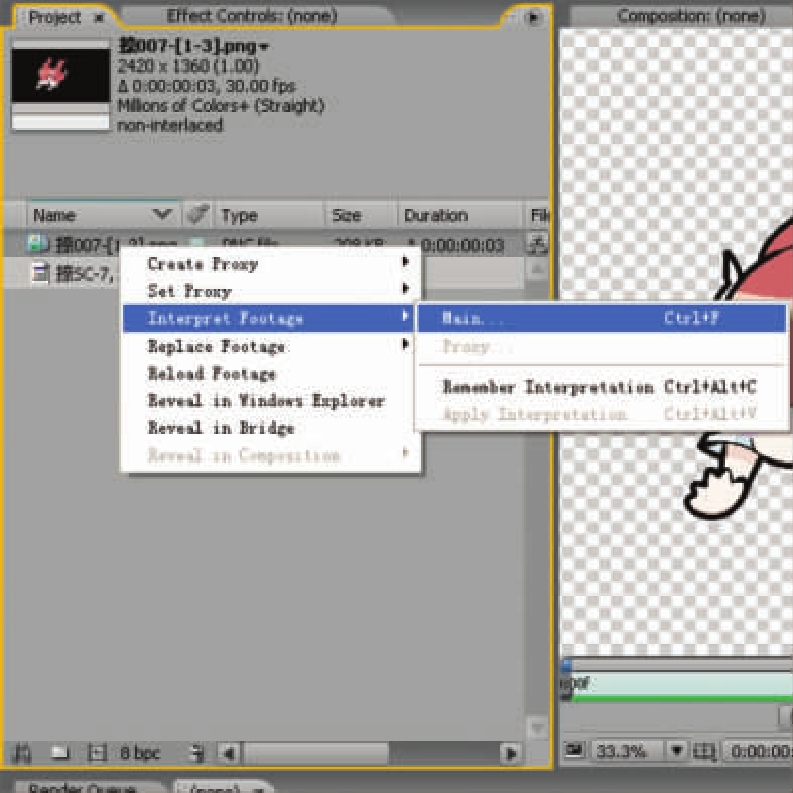
Task: Click the 0:00:00:03 duration cell
Action: click(462, 245)
